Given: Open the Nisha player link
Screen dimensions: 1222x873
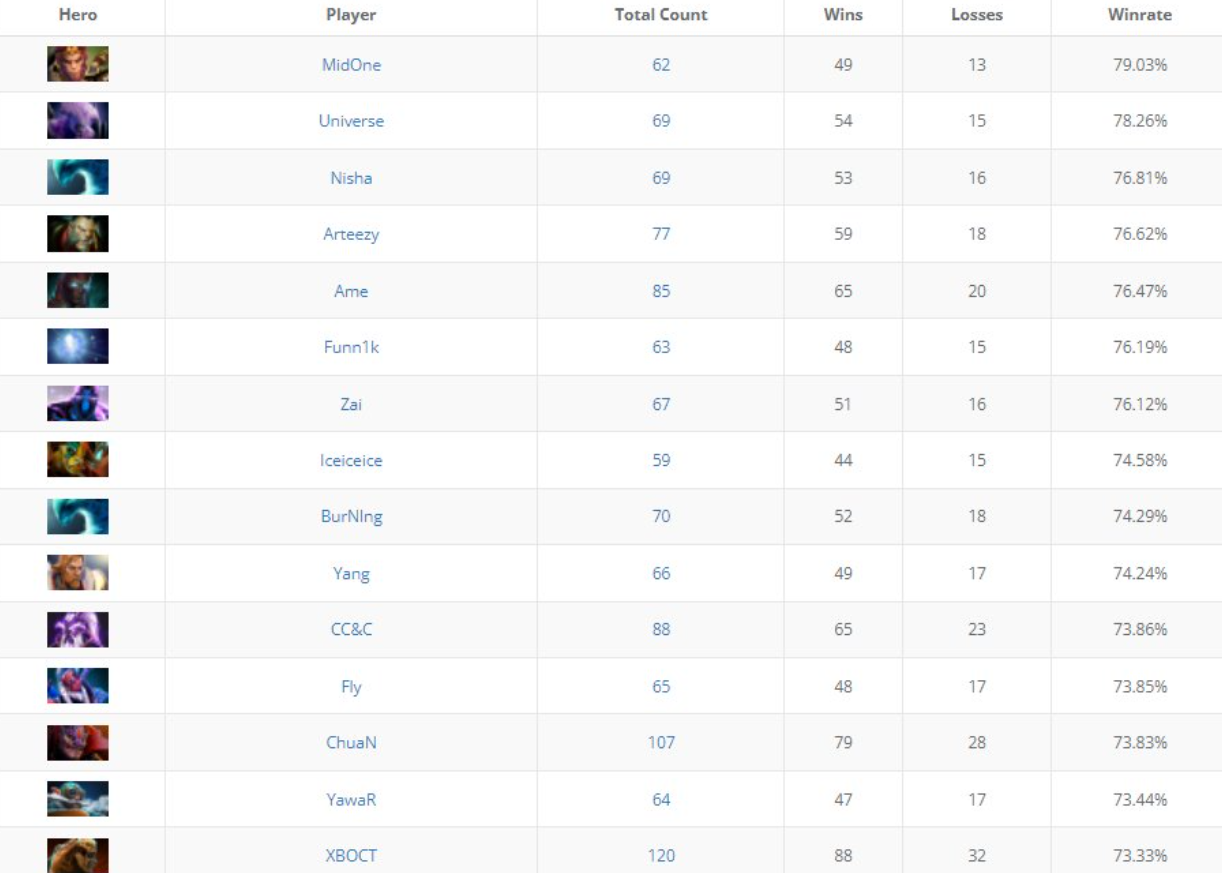Looking at the screenshot, I should click(x=351, y=178).
